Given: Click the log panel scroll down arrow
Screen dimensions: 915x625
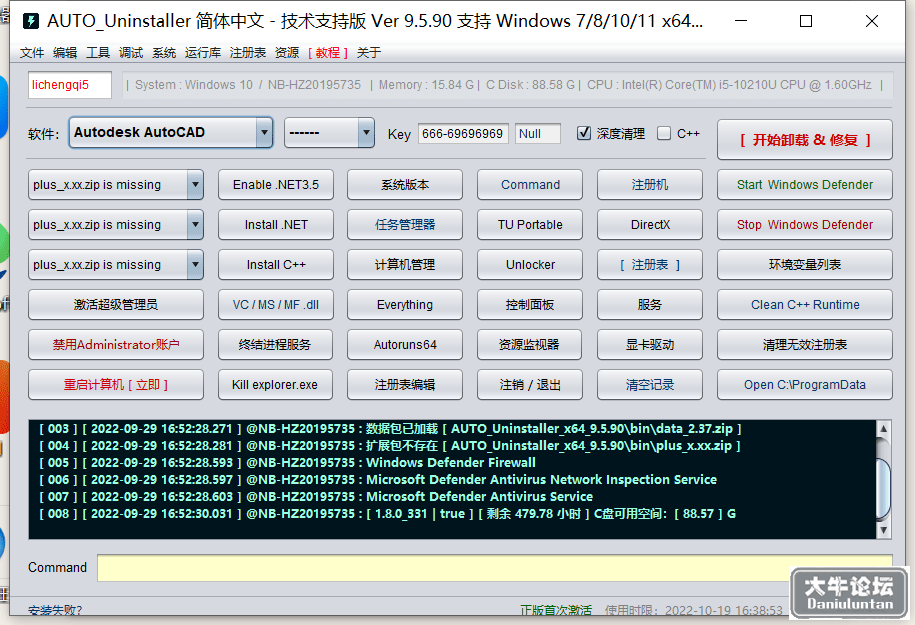Looking at the screenshot, I should click(883, 530).
